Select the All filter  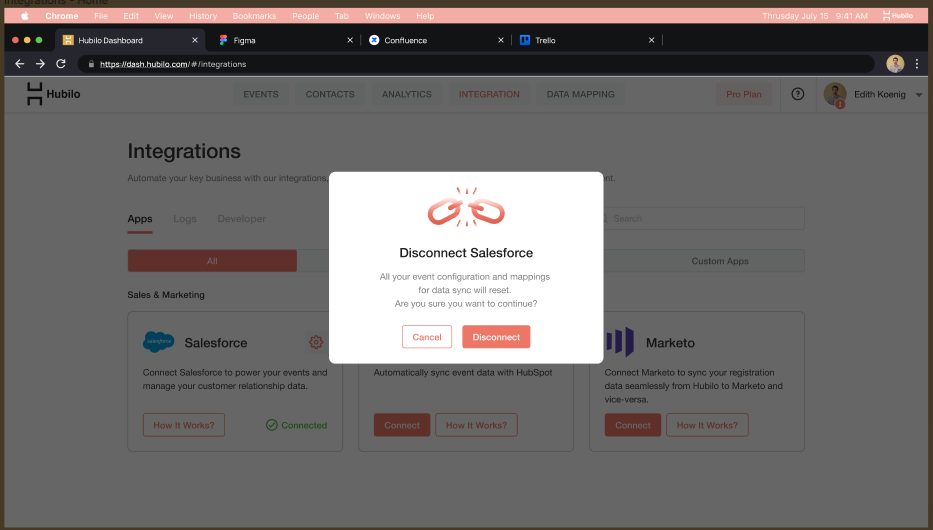[x=212, y=261]
